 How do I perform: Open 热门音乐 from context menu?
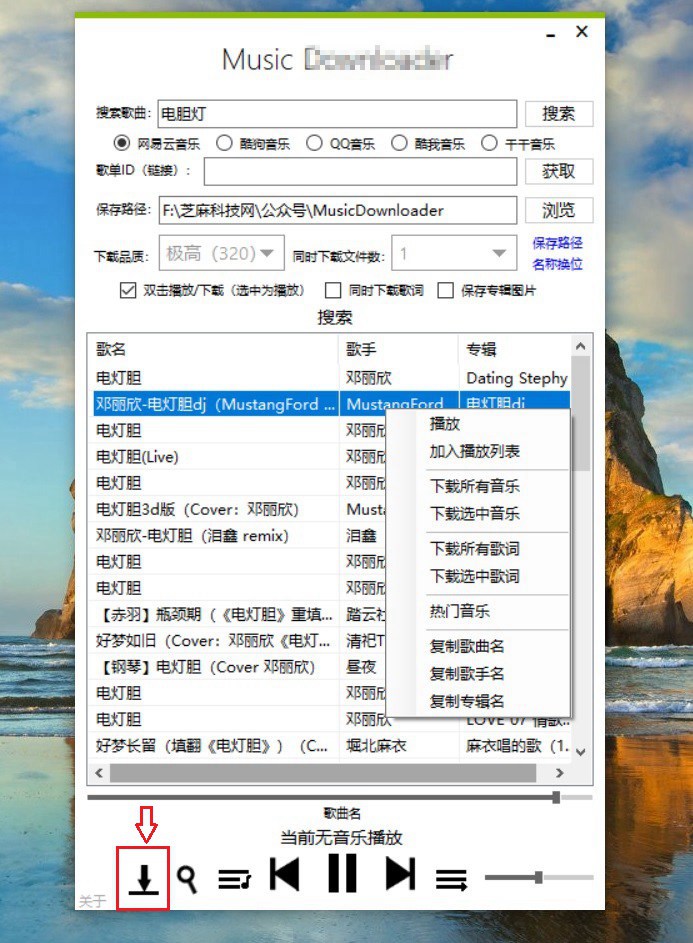459,611
